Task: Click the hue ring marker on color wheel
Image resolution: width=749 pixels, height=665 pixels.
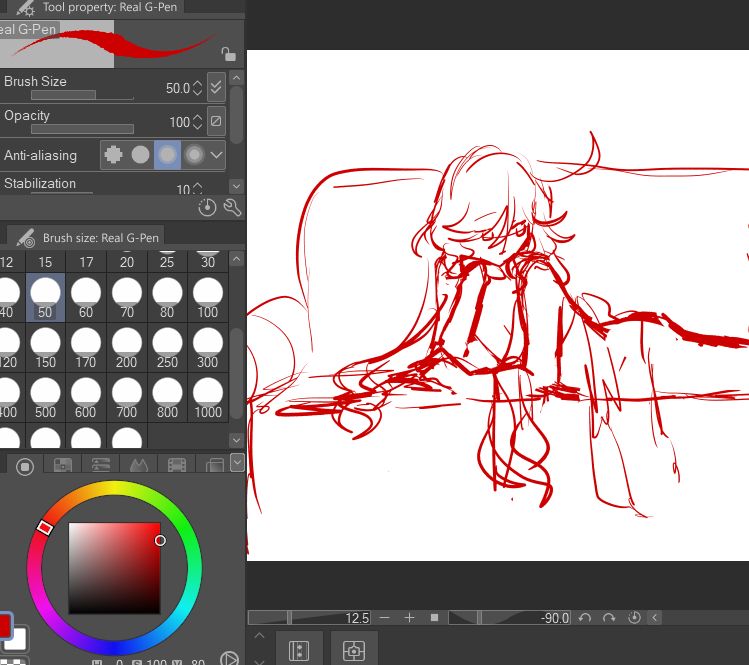Action: 45,527
